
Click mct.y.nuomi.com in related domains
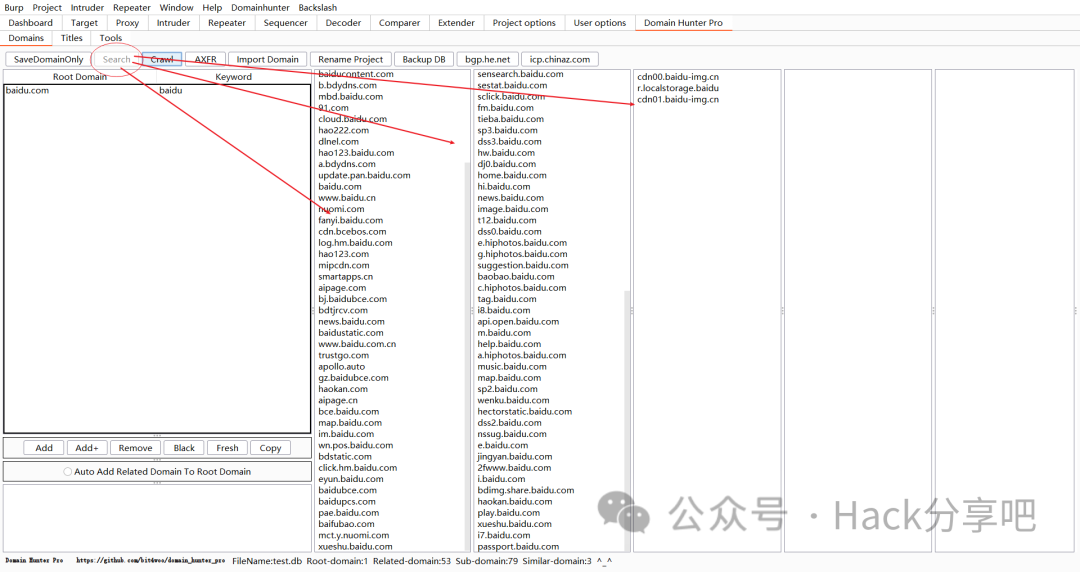point(353,535)
